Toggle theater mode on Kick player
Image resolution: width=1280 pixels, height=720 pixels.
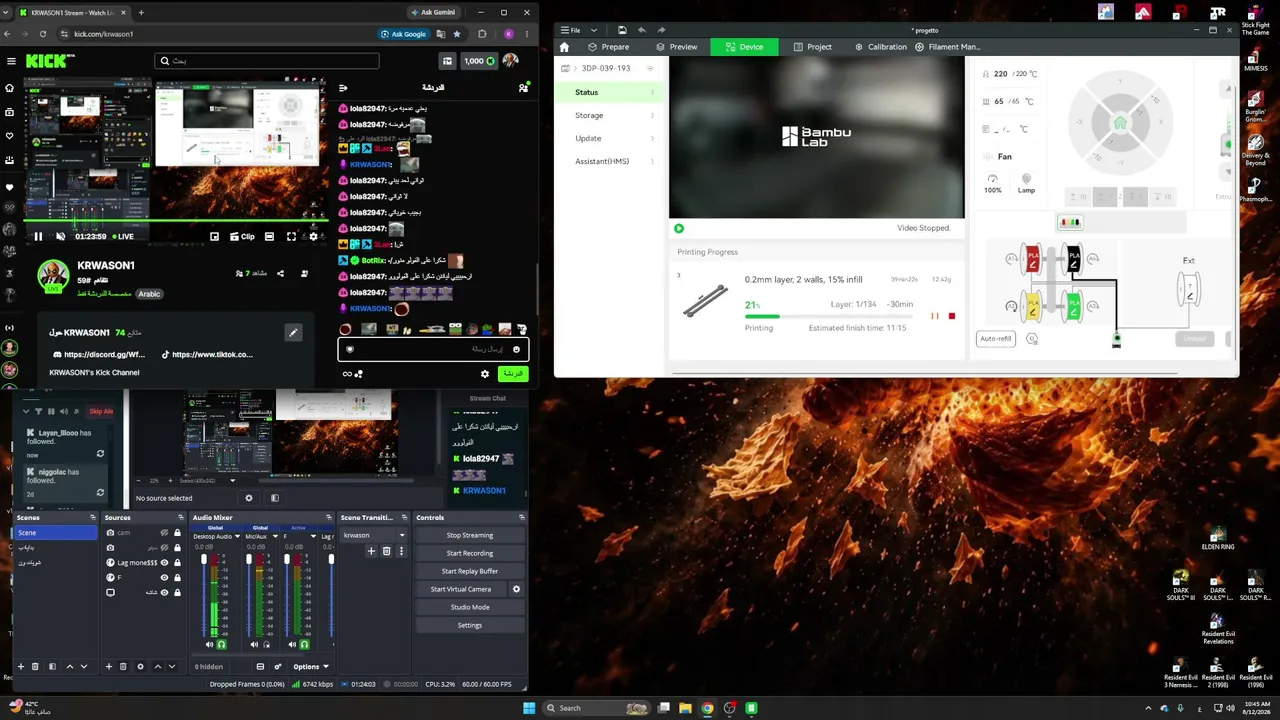click(x=269, y=237)
